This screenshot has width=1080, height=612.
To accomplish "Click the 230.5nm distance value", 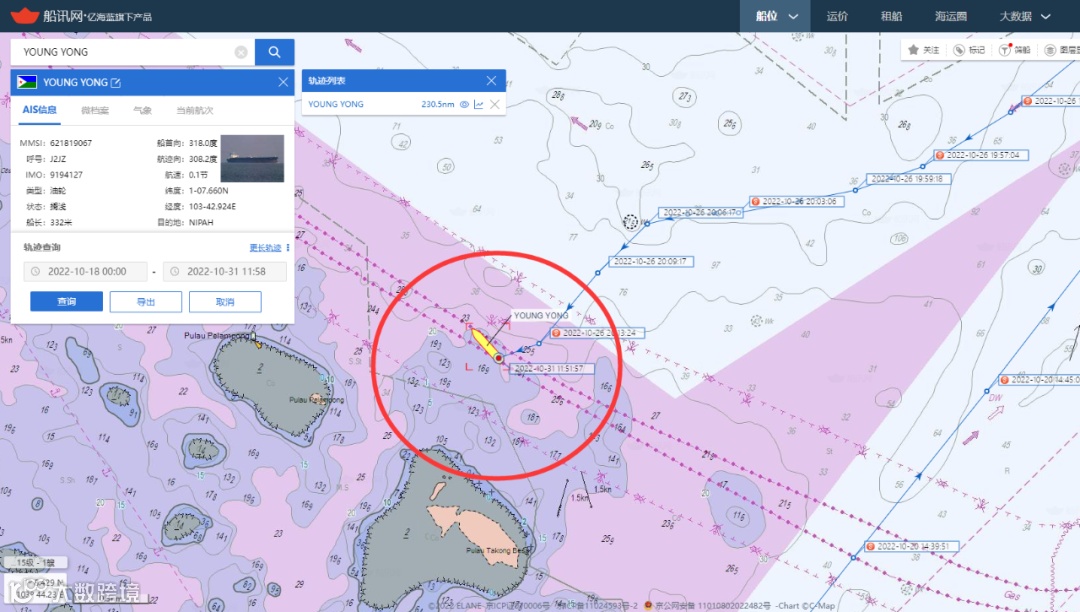I will coord(438,105).
